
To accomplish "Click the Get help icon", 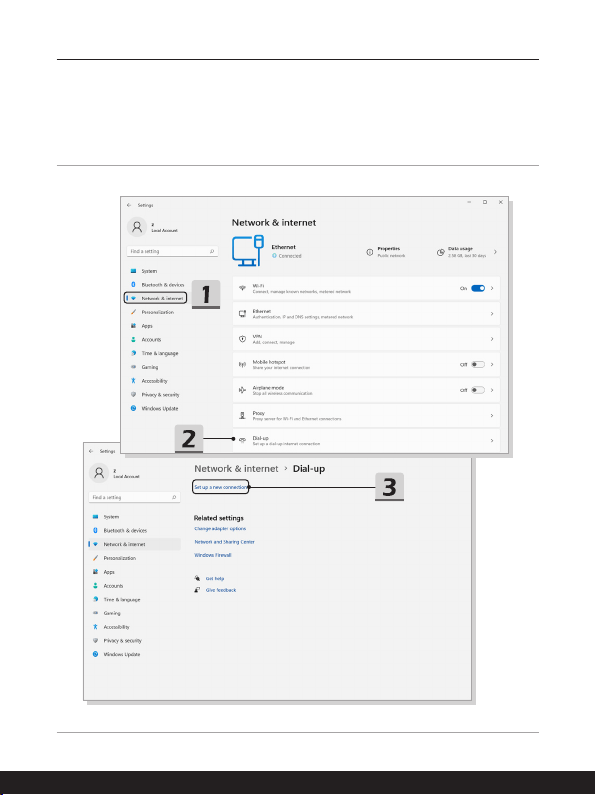I will (x=197, y=578).
